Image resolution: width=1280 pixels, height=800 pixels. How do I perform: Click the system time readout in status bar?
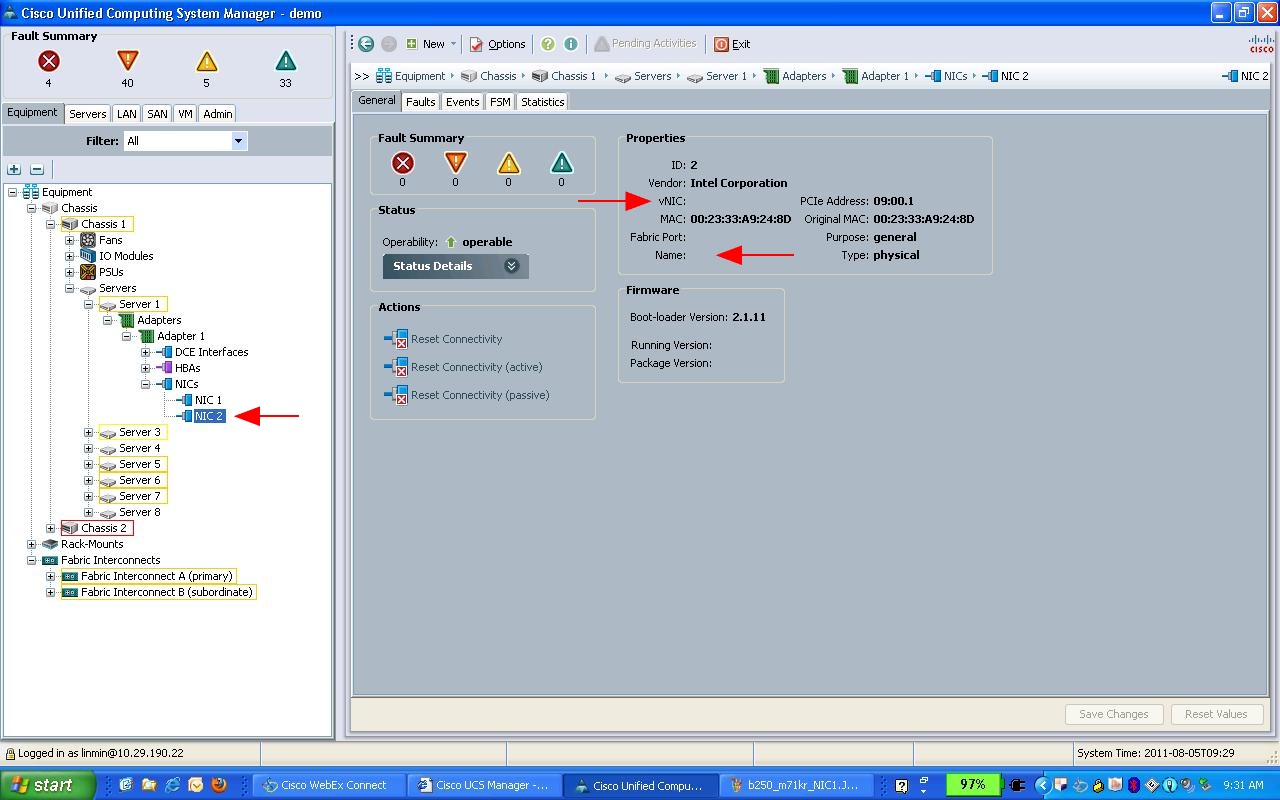tap(1155, 753)
